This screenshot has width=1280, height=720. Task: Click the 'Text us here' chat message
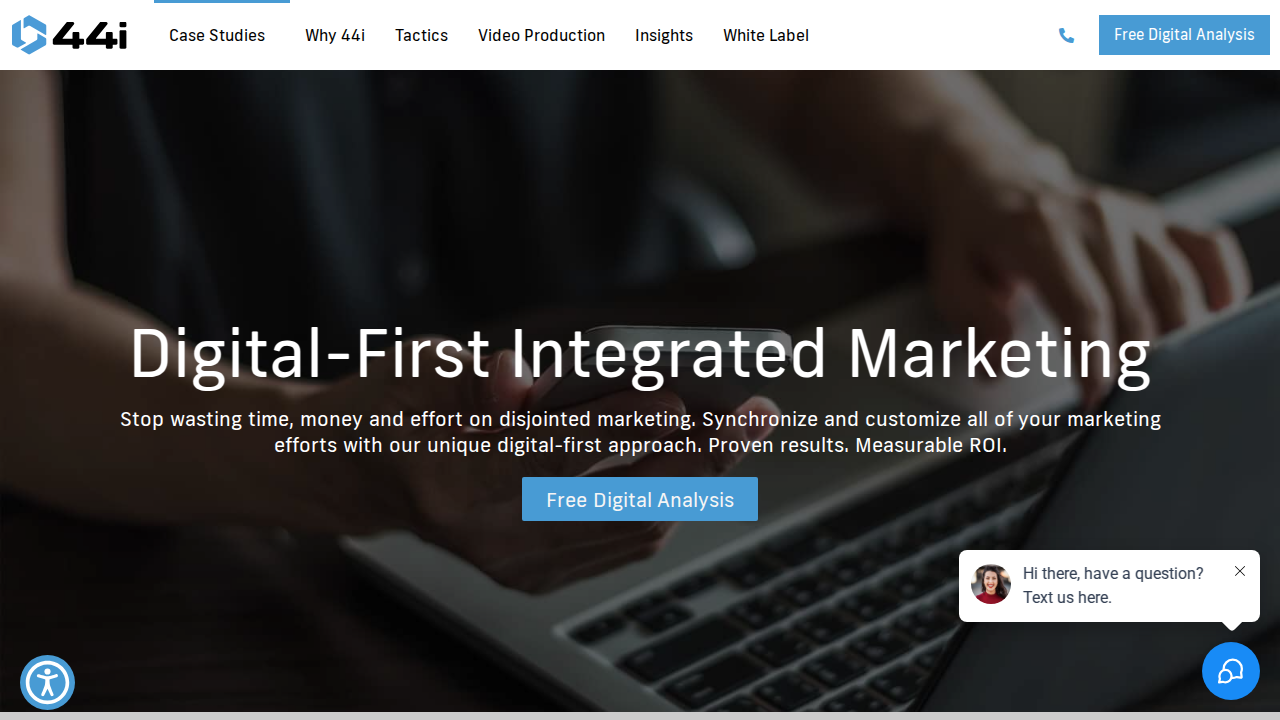[x=1067, y=597]
